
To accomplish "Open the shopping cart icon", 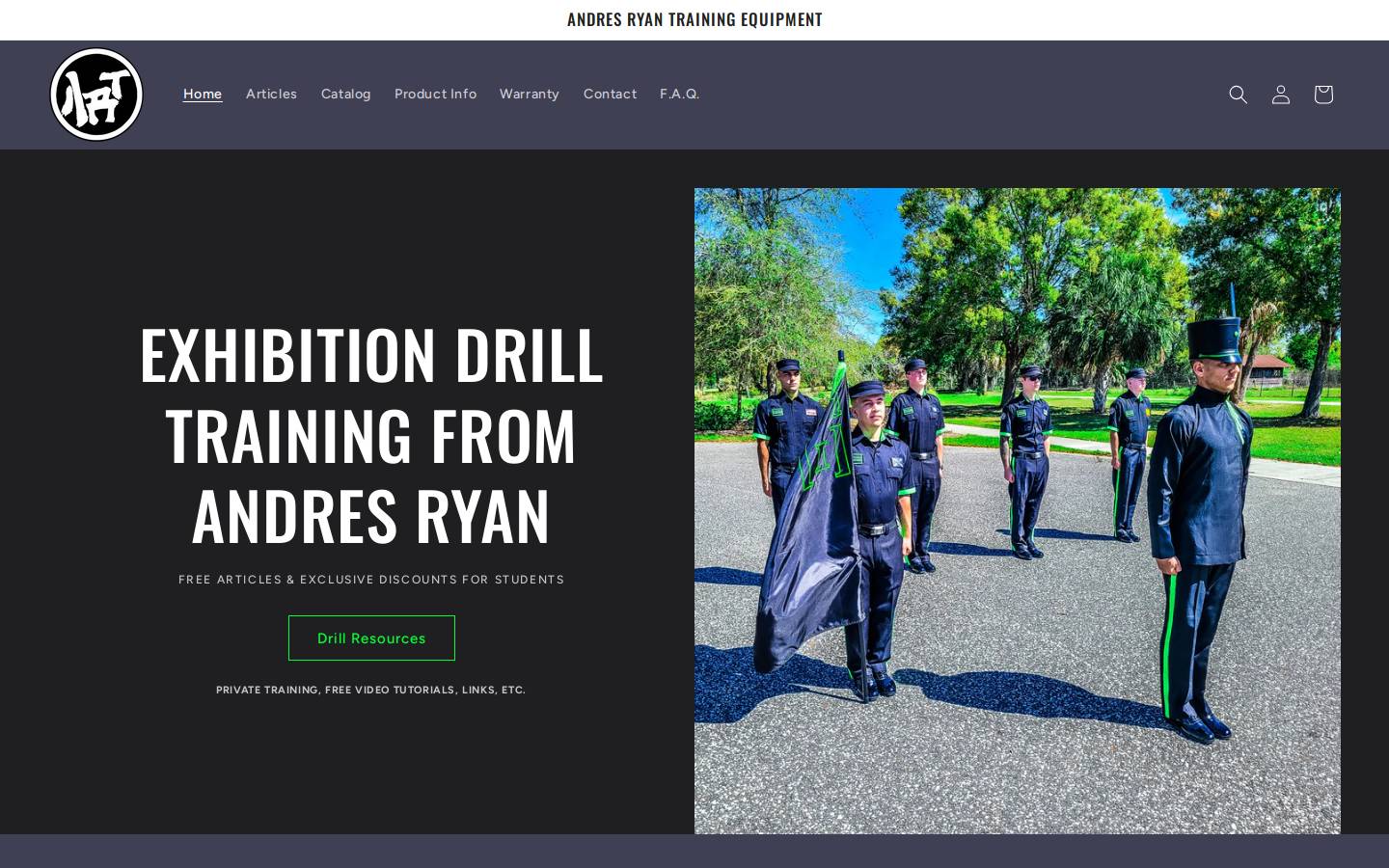I will pyautogui.click(x=1323, y=95).
